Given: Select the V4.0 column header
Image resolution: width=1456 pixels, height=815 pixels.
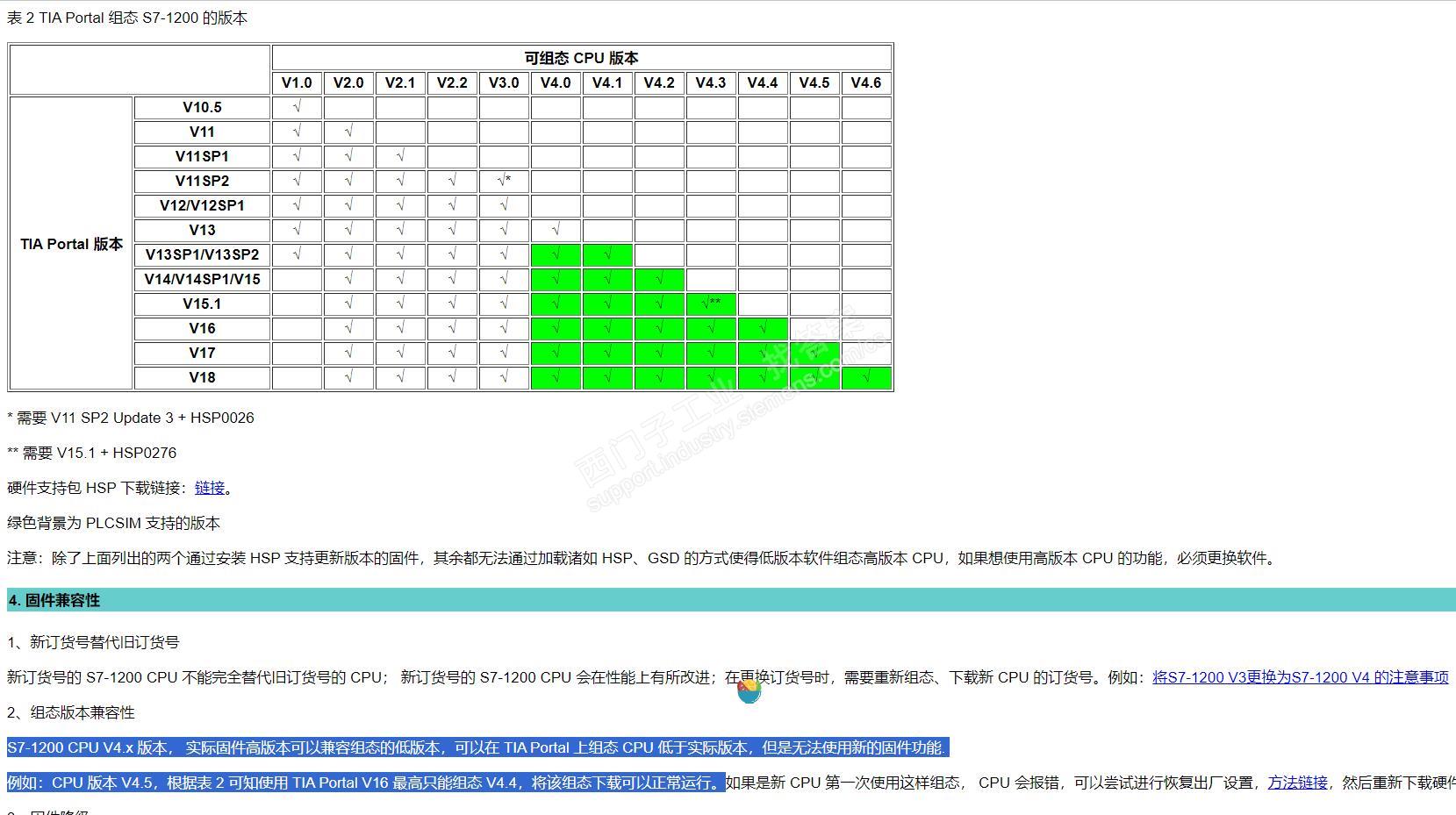Looking at the screenshot, I should pos(556,82).
